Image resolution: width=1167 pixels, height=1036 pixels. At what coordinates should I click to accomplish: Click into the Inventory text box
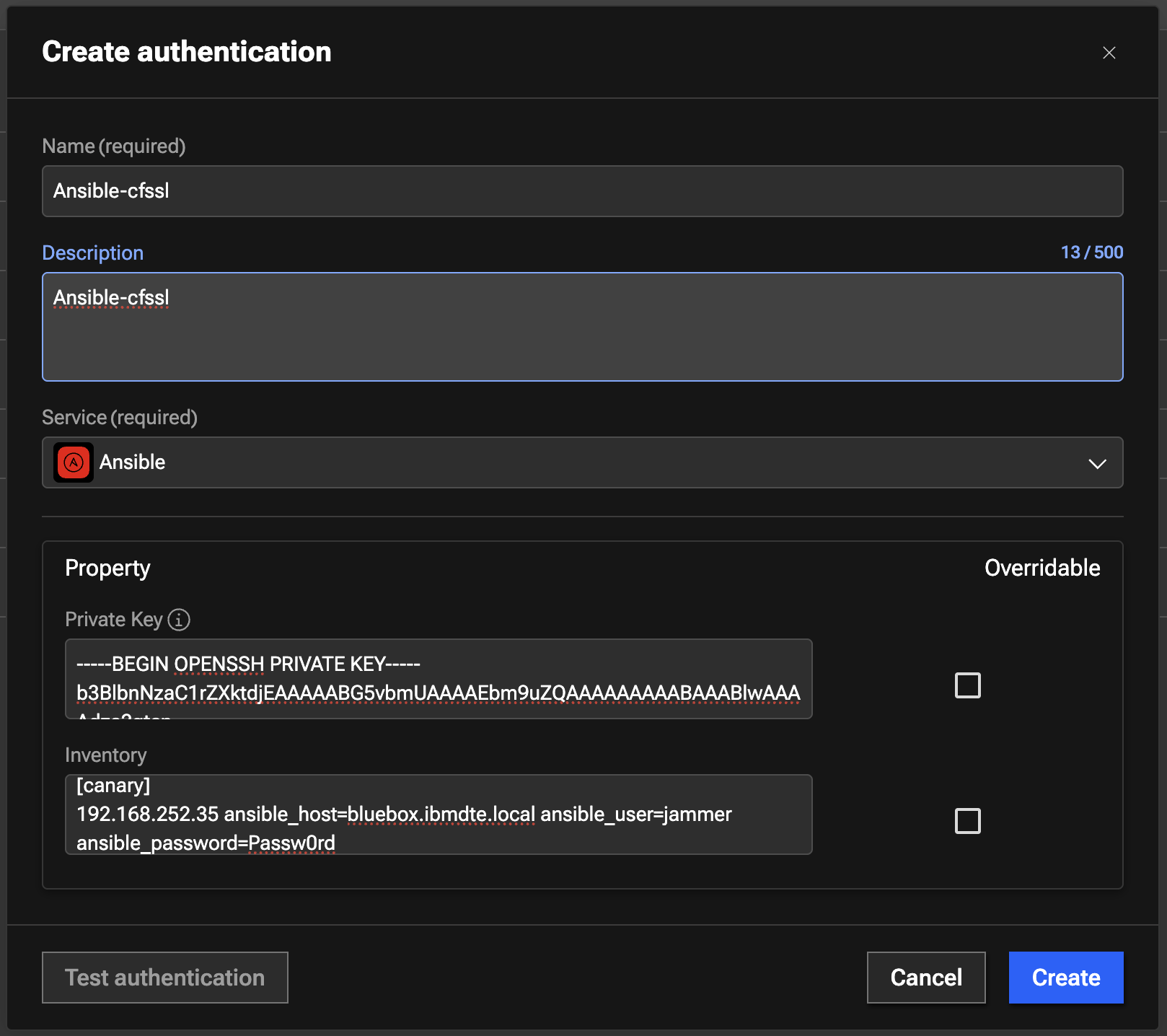(438, 815)
